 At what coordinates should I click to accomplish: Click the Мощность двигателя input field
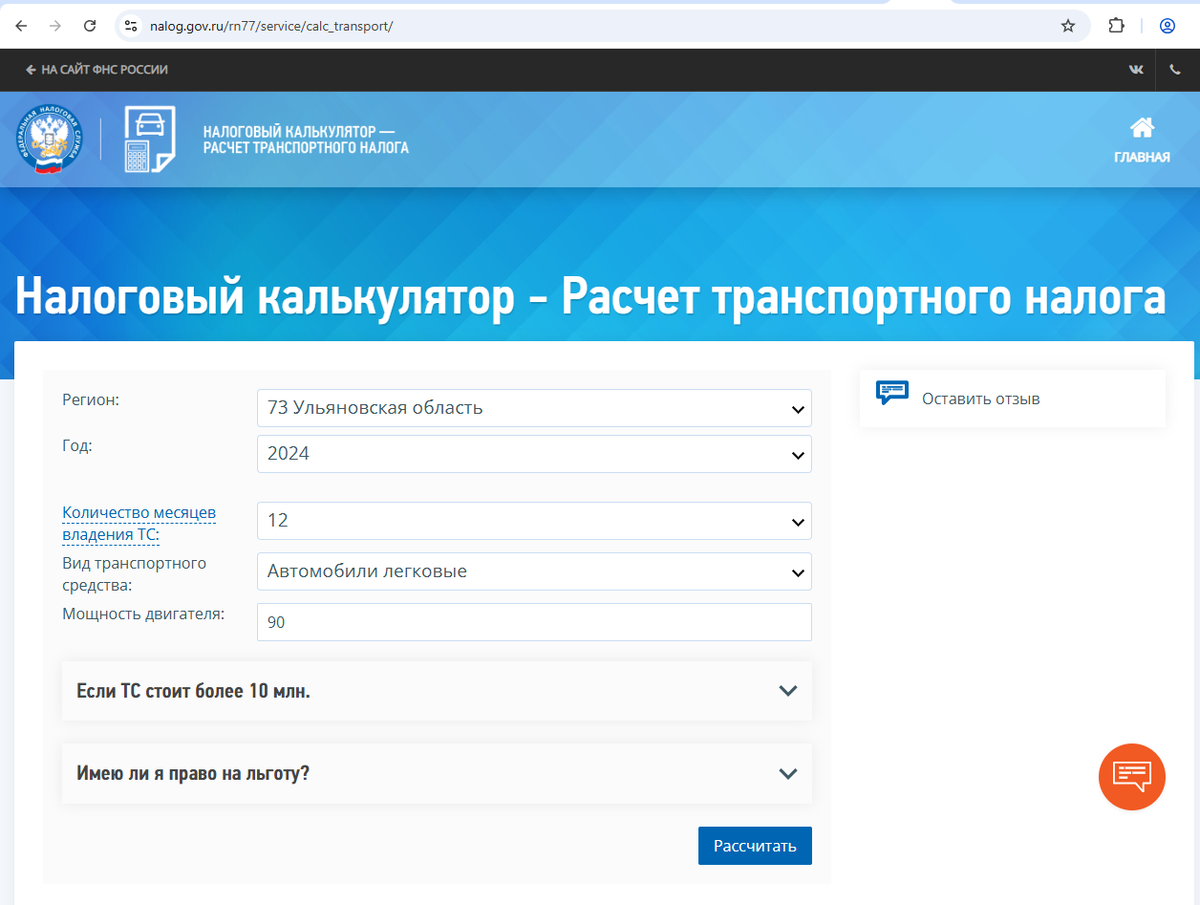click(534, 622)
